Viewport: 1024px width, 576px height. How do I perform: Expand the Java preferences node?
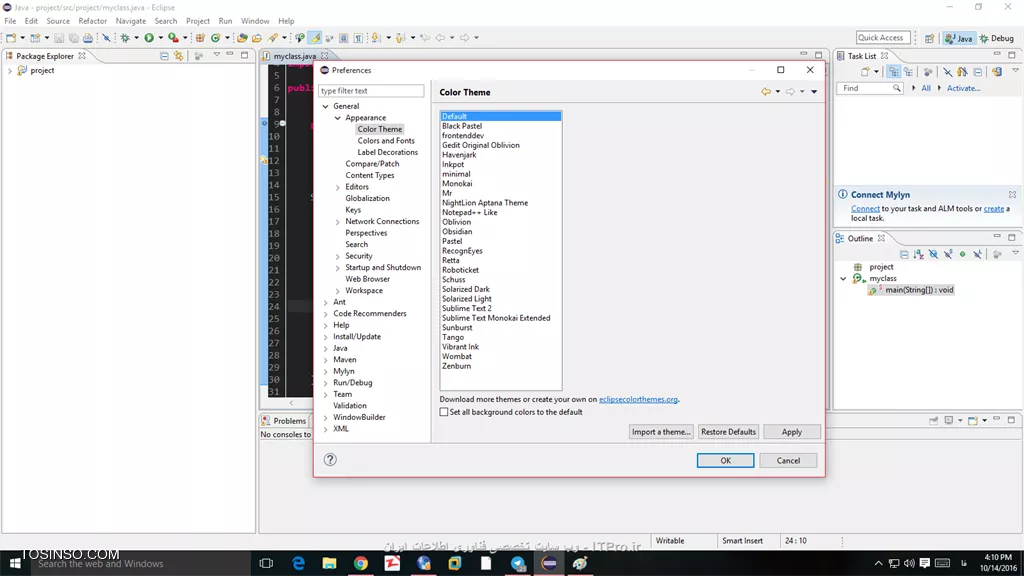point(325,349)
